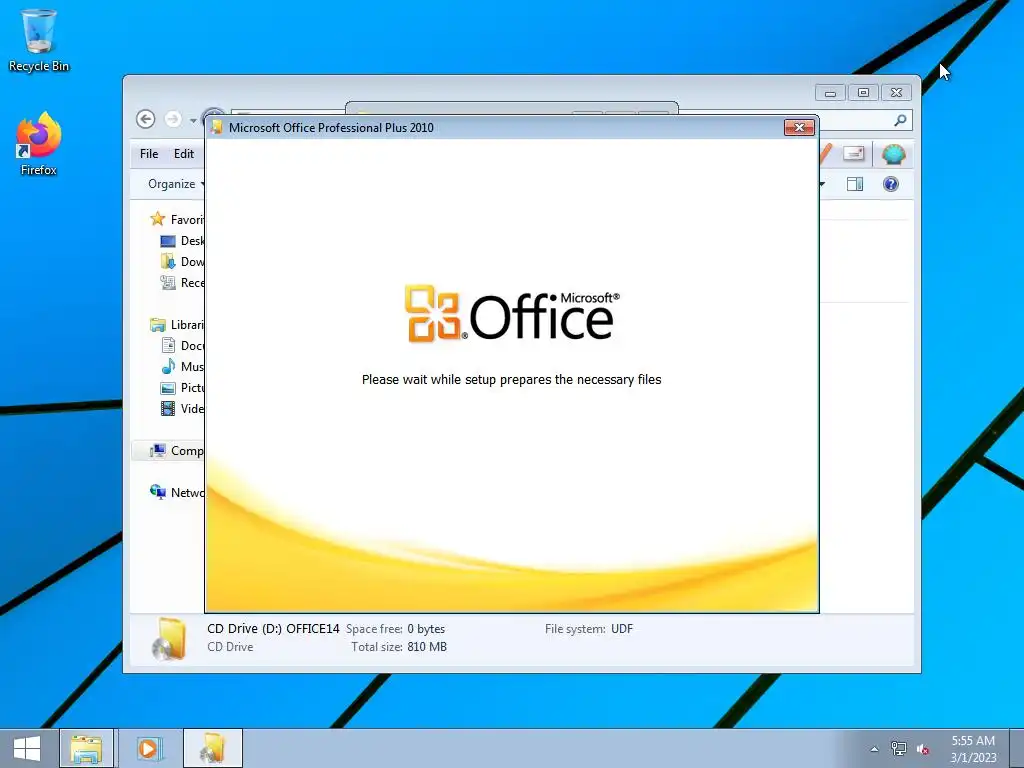Open the taskbar clock showing 5:55 AM
The width and height of the screenshot is (1024, 768).
point(973,748)
